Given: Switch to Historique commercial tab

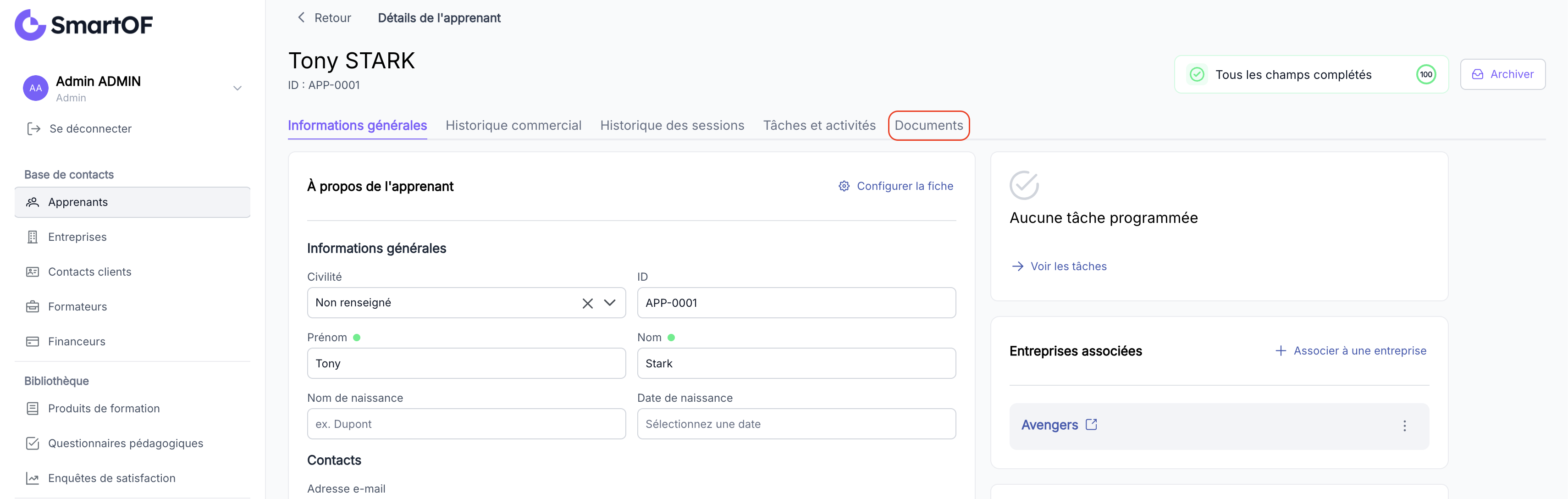Looking at the screenshot, I should 513,126.
